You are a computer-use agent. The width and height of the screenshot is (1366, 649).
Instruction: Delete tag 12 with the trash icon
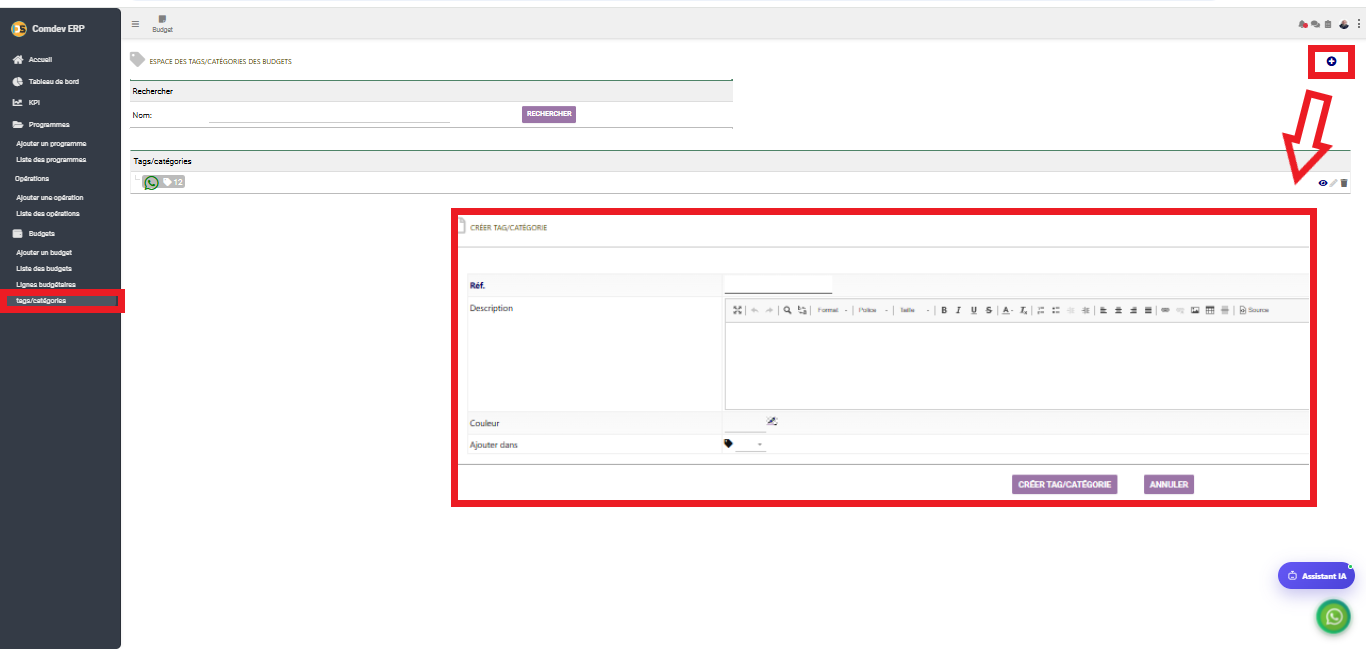1344,183
